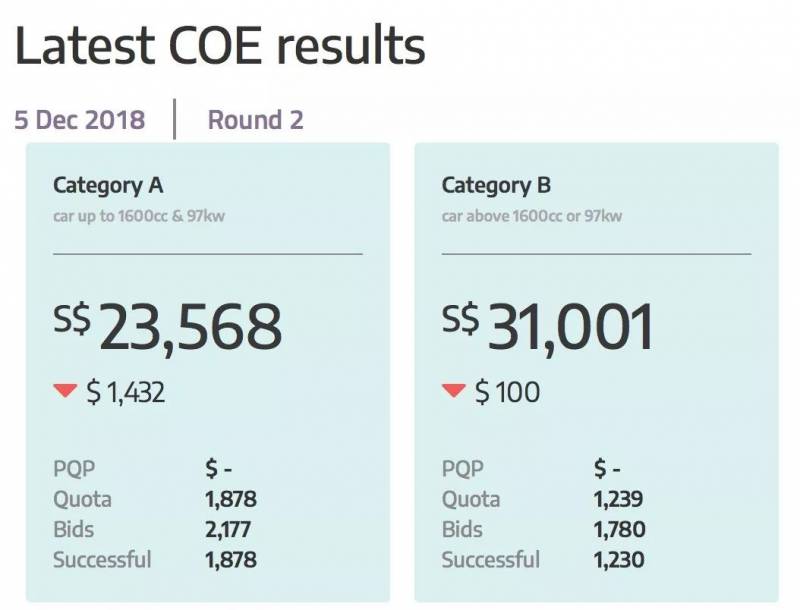800x610 pixels.
Task: Click the $1,432 price change in Category A
Action: point(125,393)
